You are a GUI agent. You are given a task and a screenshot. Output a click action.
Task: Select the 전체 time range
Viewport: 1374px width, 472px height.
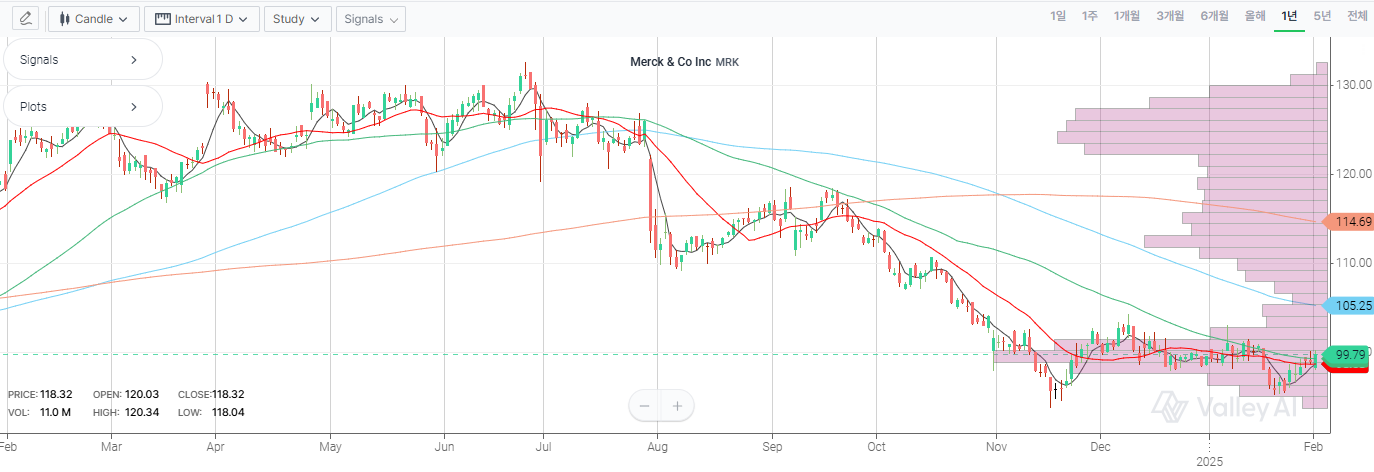coord(1357,16)
